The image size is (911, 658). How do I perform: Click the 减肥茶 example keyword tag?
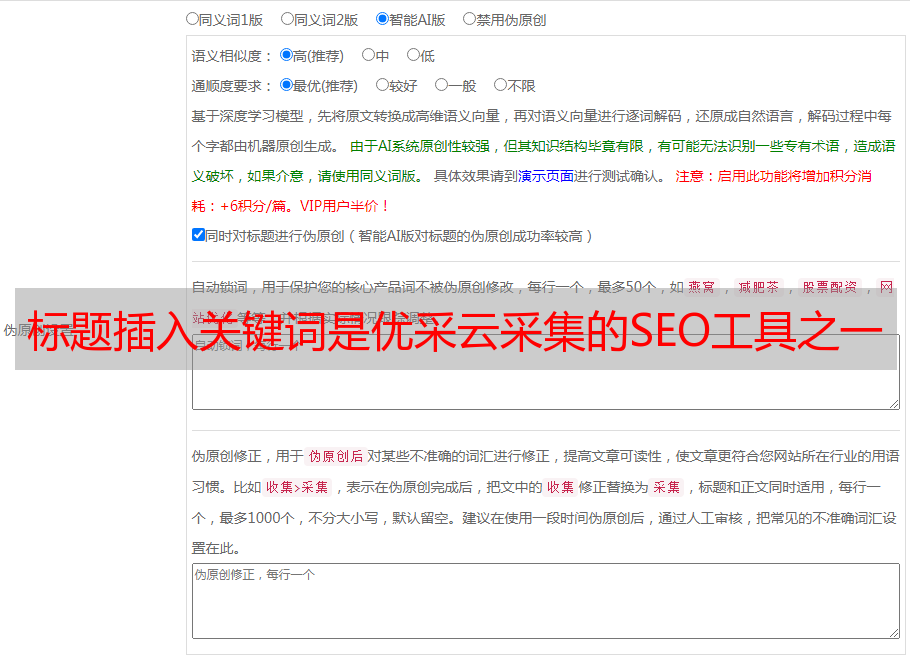758,287
